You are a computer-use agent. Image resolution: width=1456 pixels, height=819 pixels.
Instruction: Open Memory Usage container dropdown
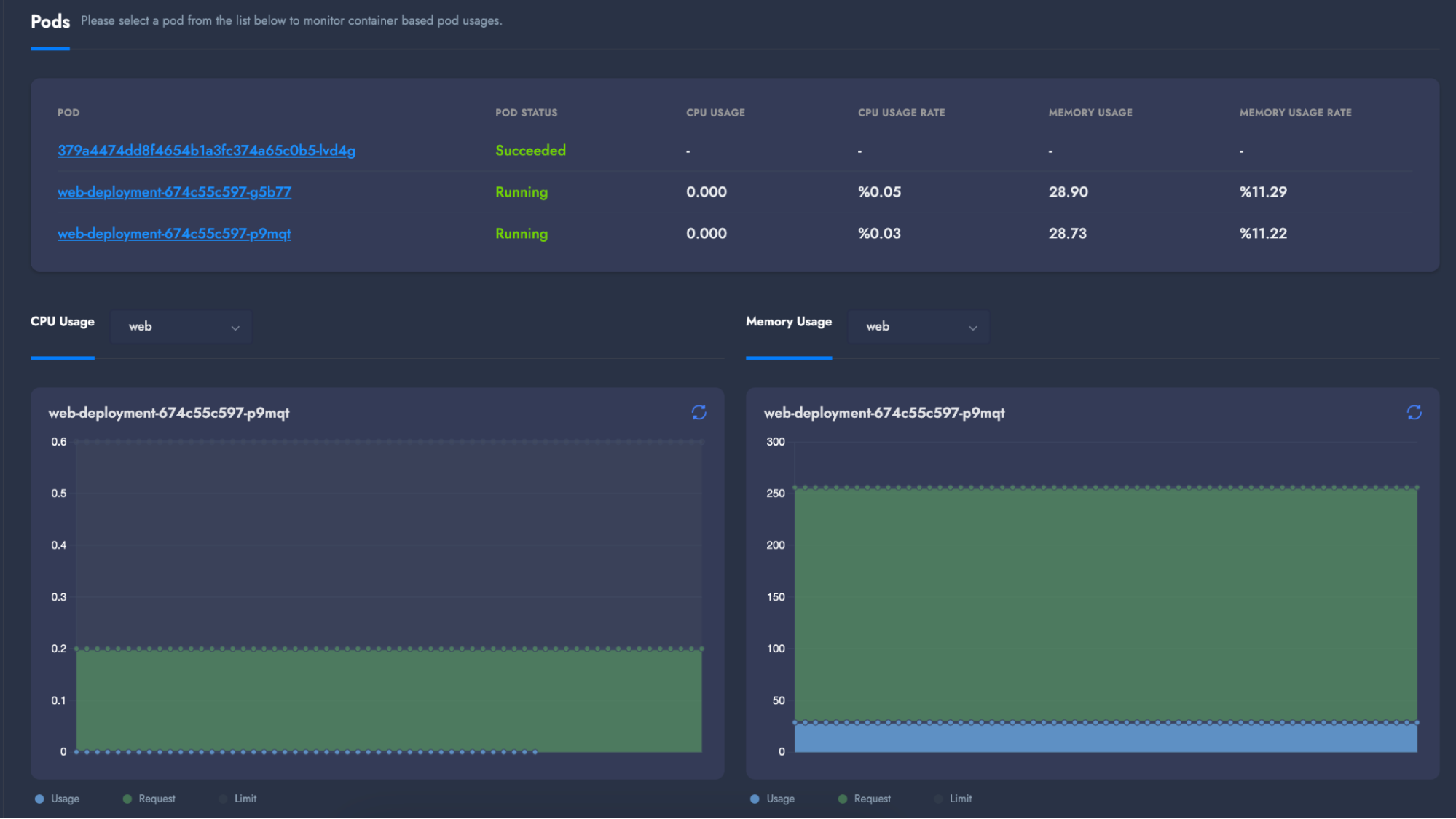pos(918,327)
